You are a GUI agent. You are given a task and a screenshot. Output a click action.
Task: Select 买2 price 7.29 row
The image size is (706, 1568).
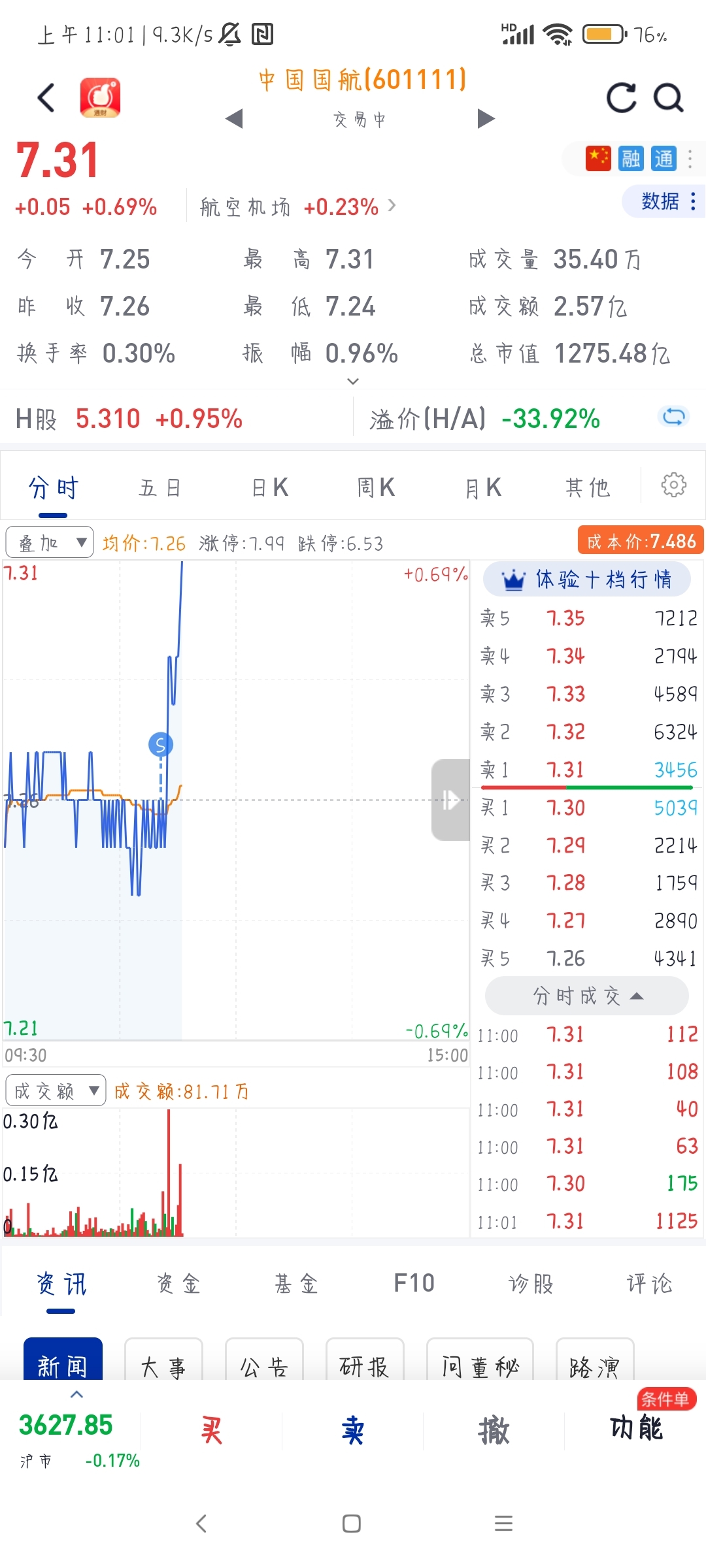588,845
